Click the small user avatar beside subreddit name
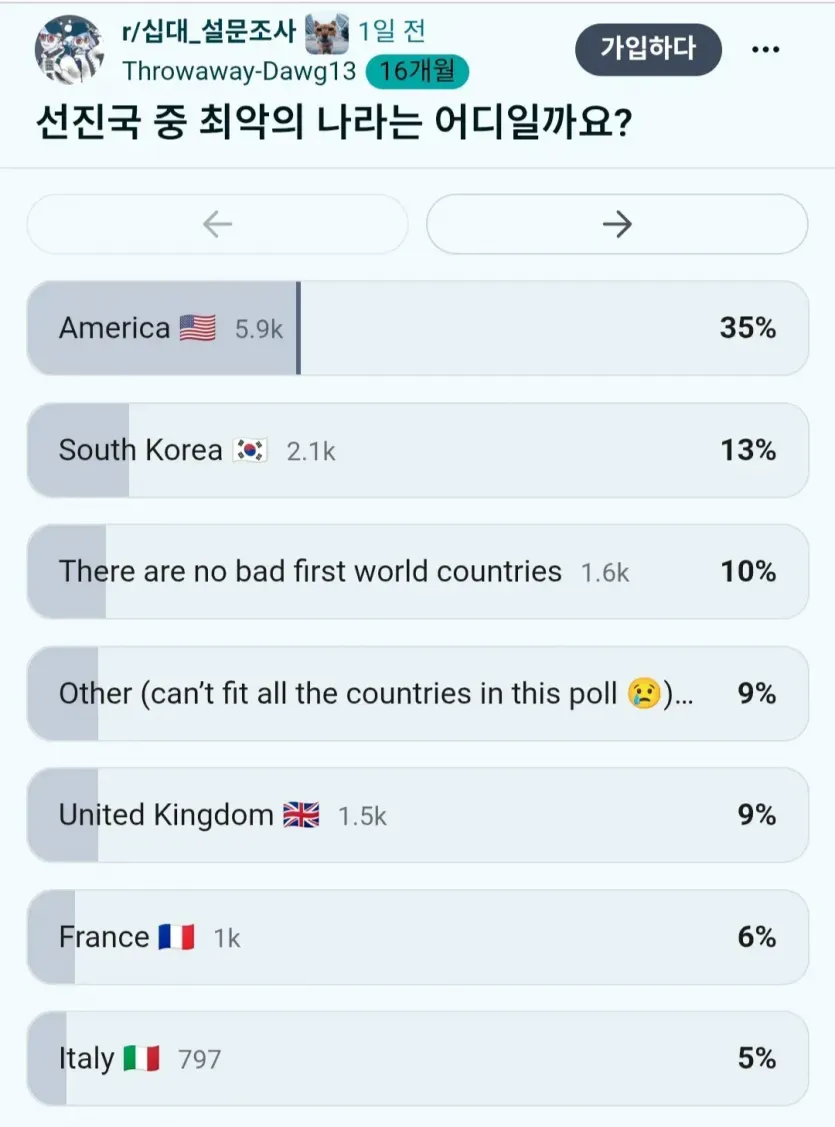Viewport: 835px width, 1127px height. coord(327,33)
